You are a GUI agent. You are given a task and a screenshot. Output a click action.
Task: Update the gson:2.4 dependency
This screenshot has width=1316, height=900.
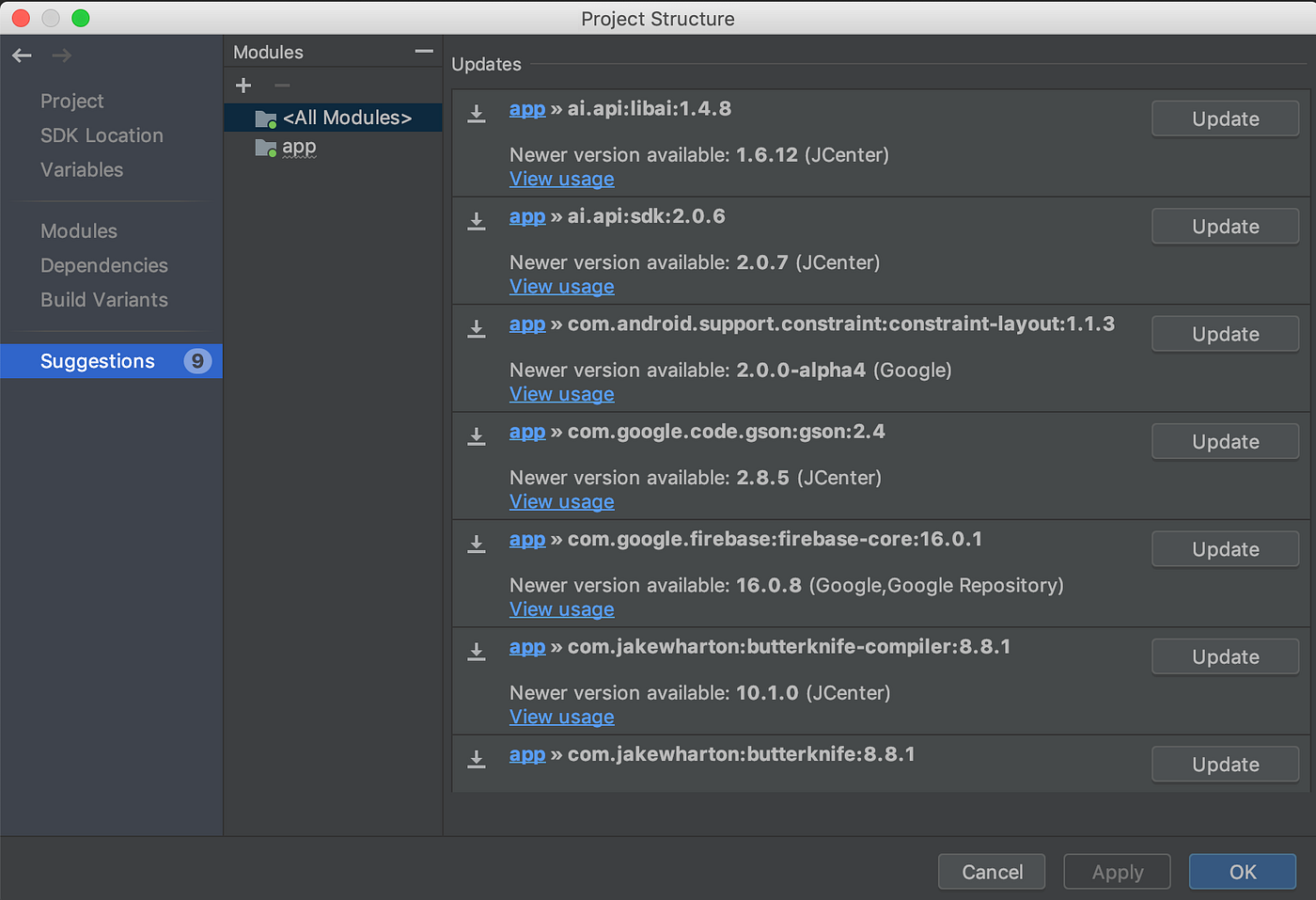point(1225,441)
